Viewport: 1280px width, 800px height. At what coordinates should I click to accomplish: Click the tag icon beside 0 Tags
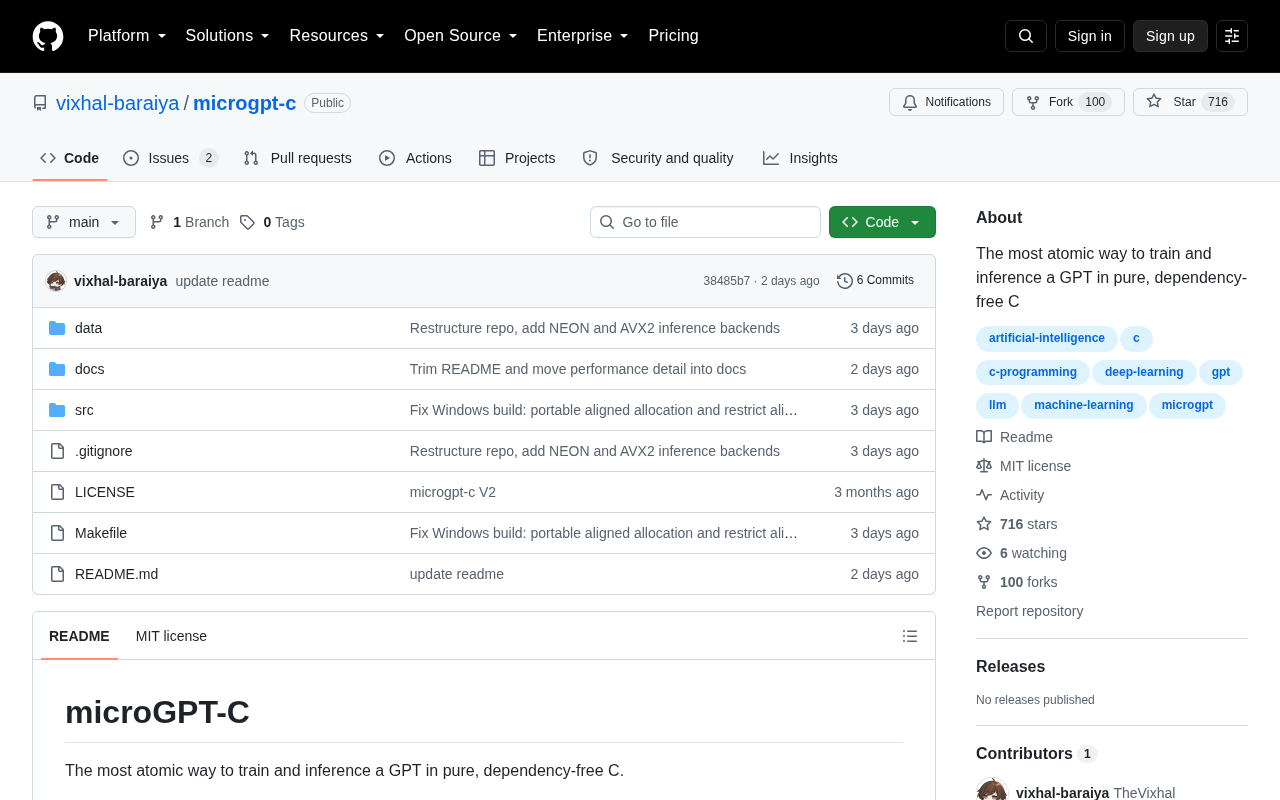(x=247, y=222)
